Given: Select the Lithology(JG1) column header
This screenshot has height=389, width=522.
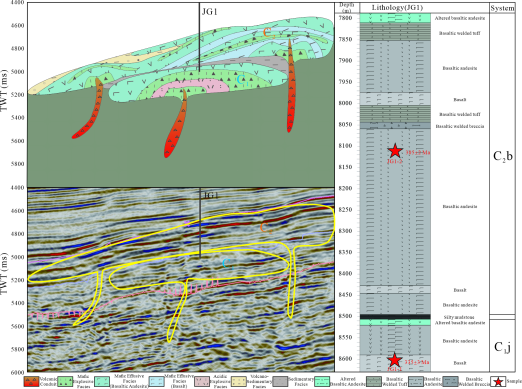Looking at the screenshot, I should click(x=397, y=7).
